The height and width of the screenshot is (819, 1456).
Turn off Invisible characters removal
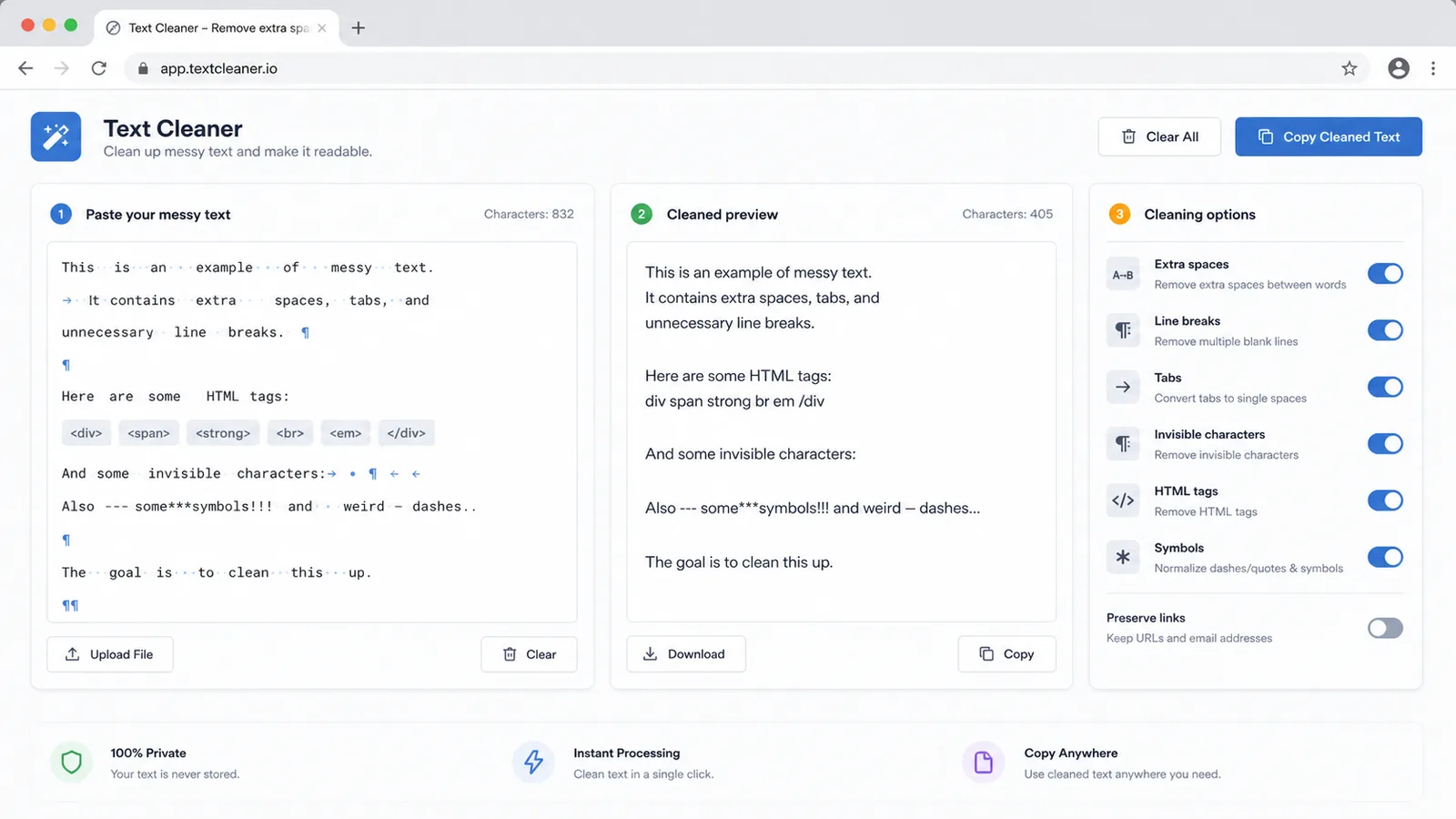pyautogui.click(x=1385, y=444)
